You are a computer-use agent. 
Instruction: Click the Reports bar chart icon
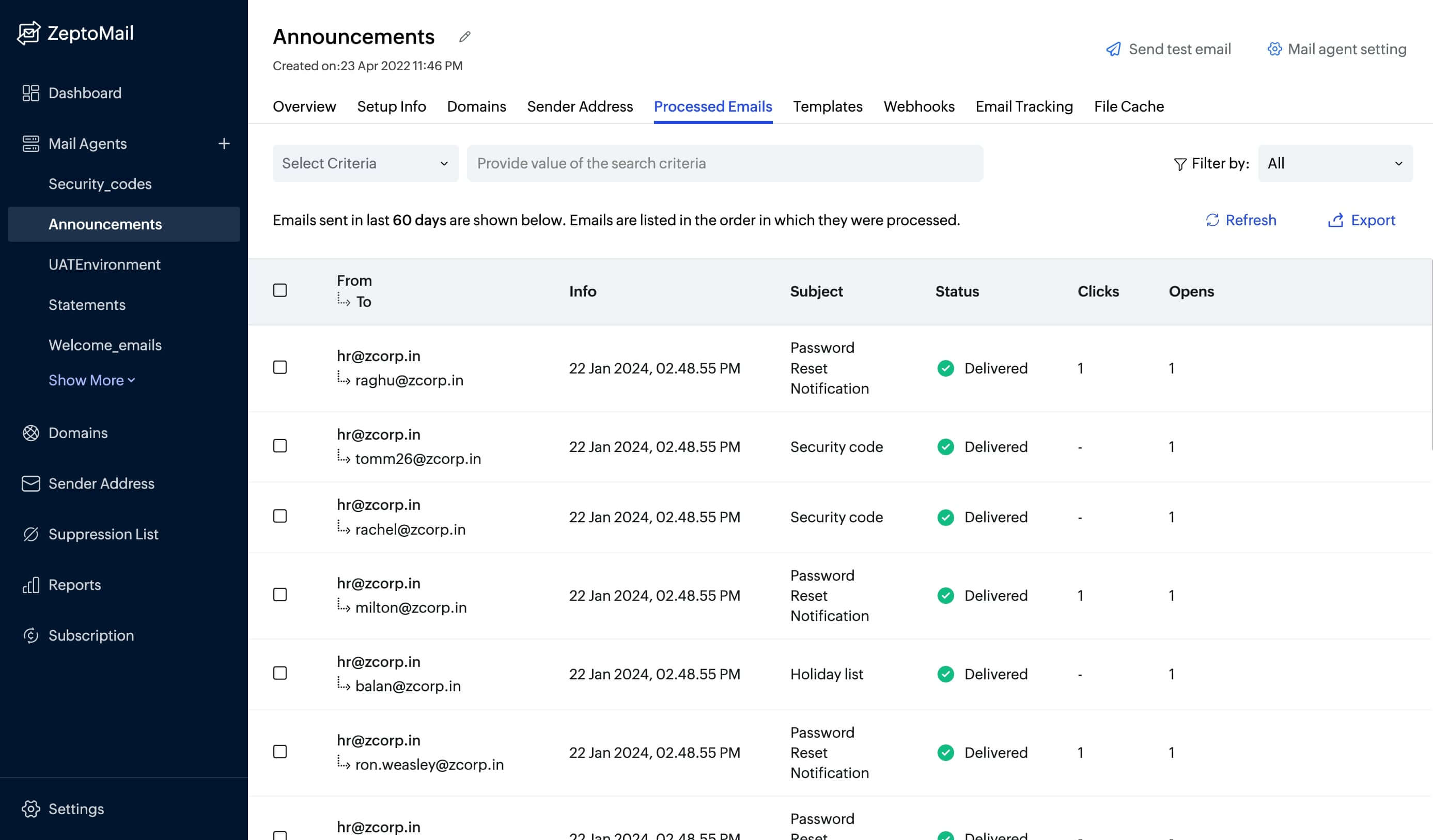tap(30, 585)
